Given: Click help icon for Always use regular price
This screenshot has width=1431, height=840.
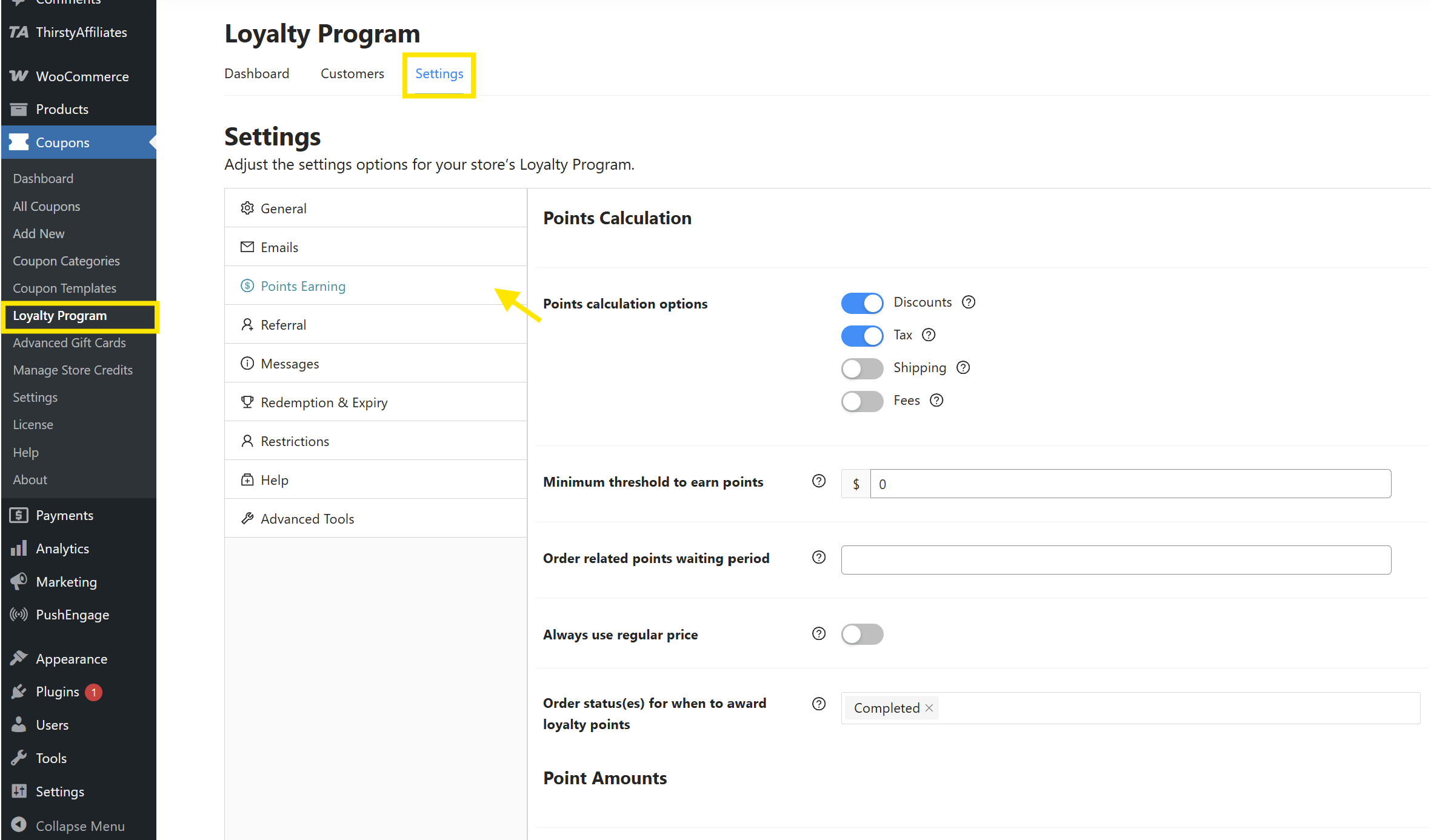Looking at the screenshot, I should (819, 634).
